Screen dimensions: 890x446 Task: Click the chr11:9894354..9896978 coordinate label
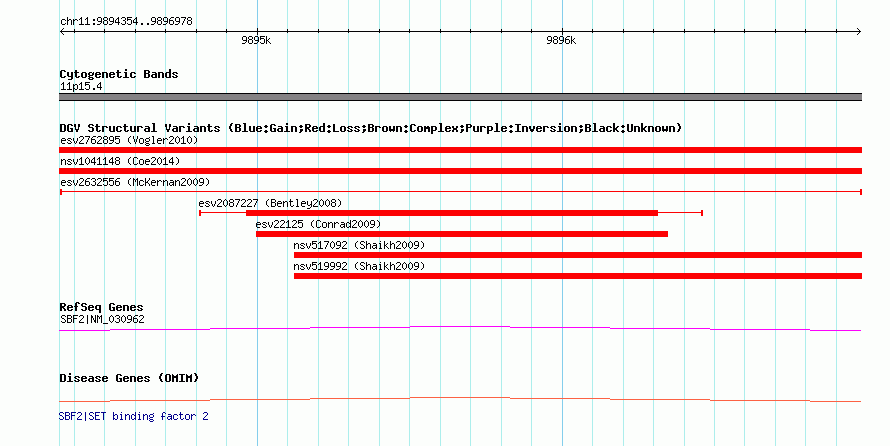(x=126, y=22)
